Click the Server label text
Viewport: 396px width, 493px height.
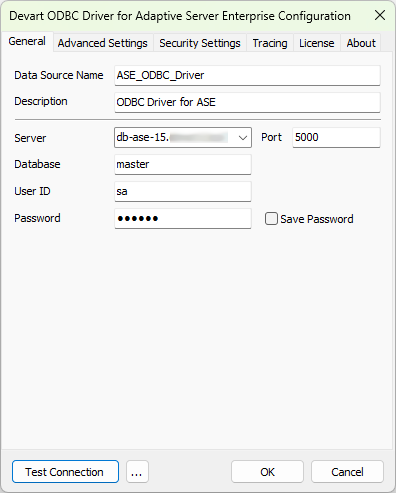click(30, 138)
